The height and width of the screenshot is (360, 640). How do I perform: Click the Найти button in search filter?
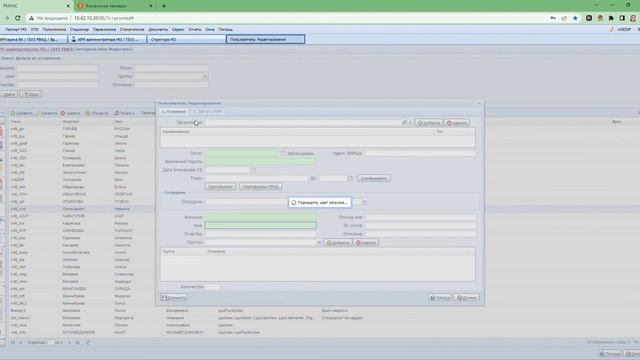coord(9,94)
